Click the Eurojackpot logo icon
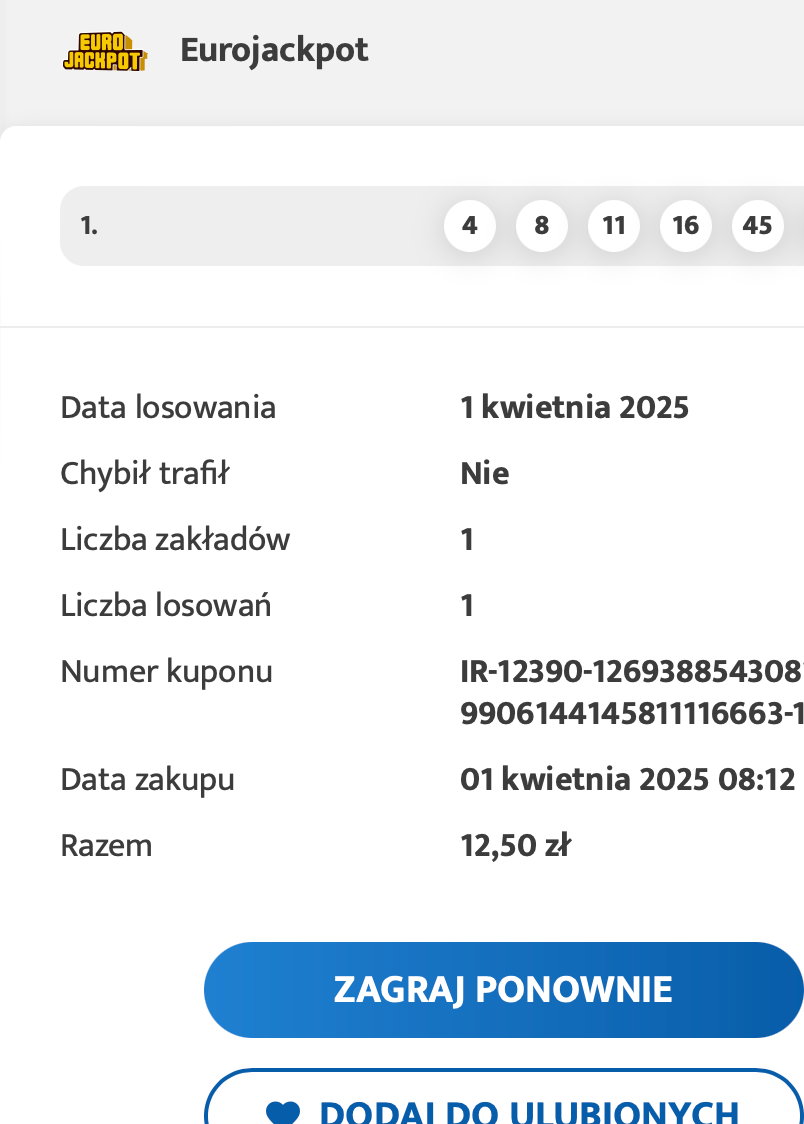Image resolution: width=804 pixels, height=1124 pixels. point(105,50)
